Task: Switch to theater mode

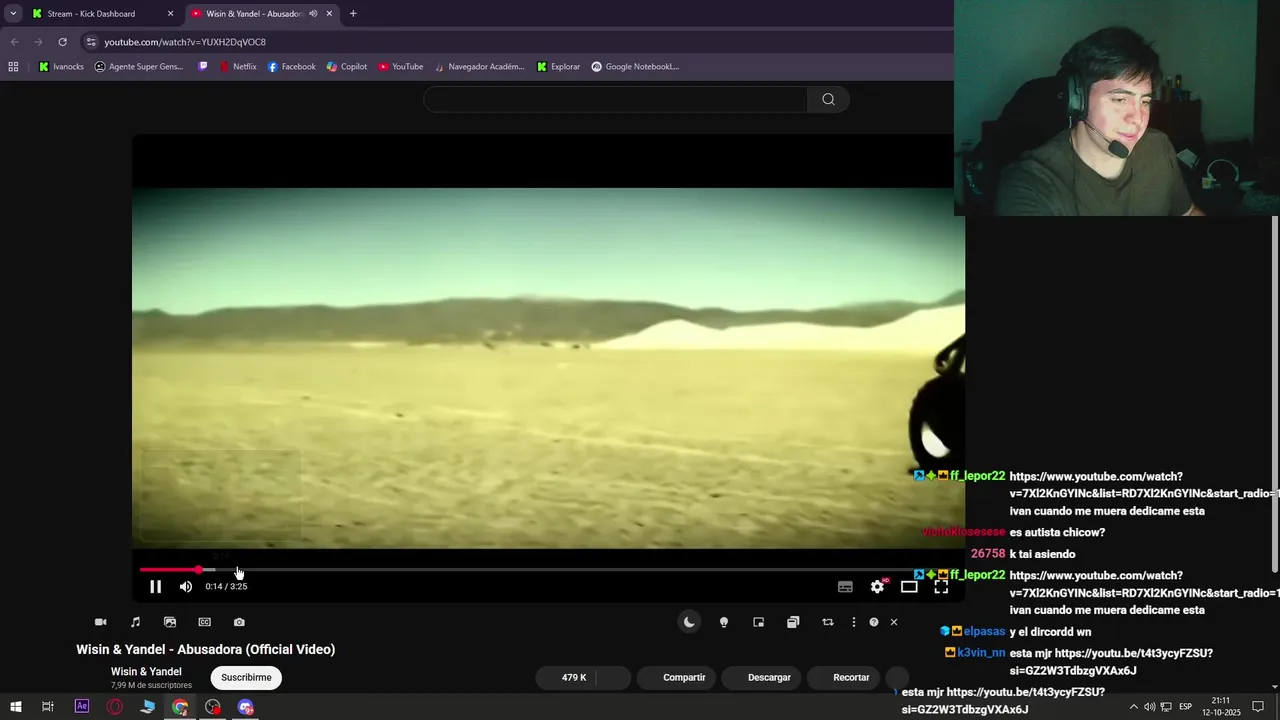Action: [909, 587]
